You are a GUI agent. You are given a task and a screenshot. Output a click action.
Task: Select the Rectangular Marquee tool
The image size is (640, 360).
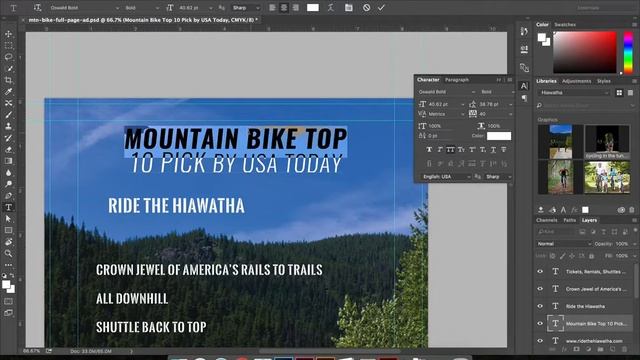point(8,45)
